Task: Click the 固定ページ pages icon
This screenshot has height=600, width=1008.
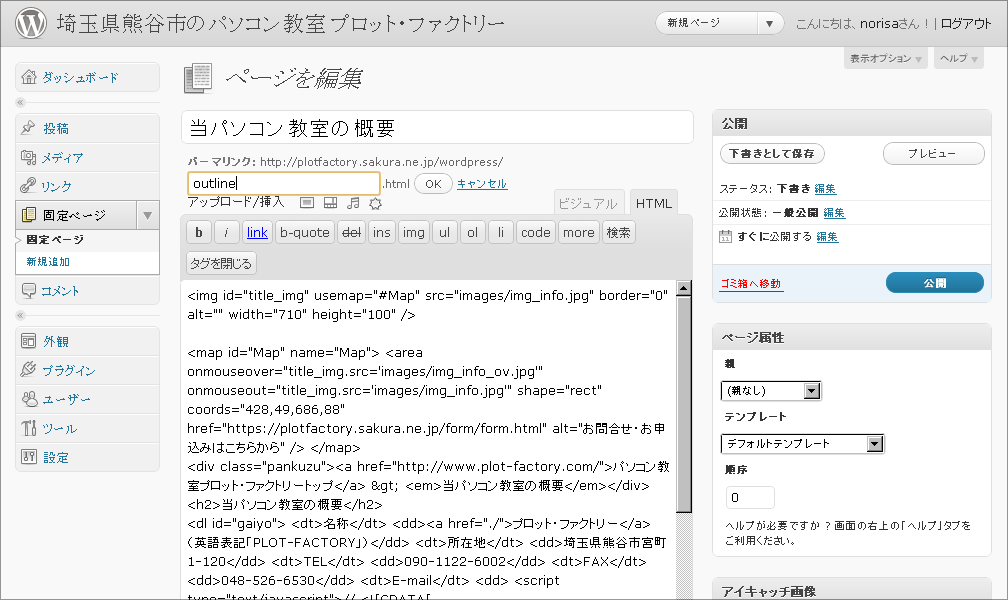Action: [29, 215]
